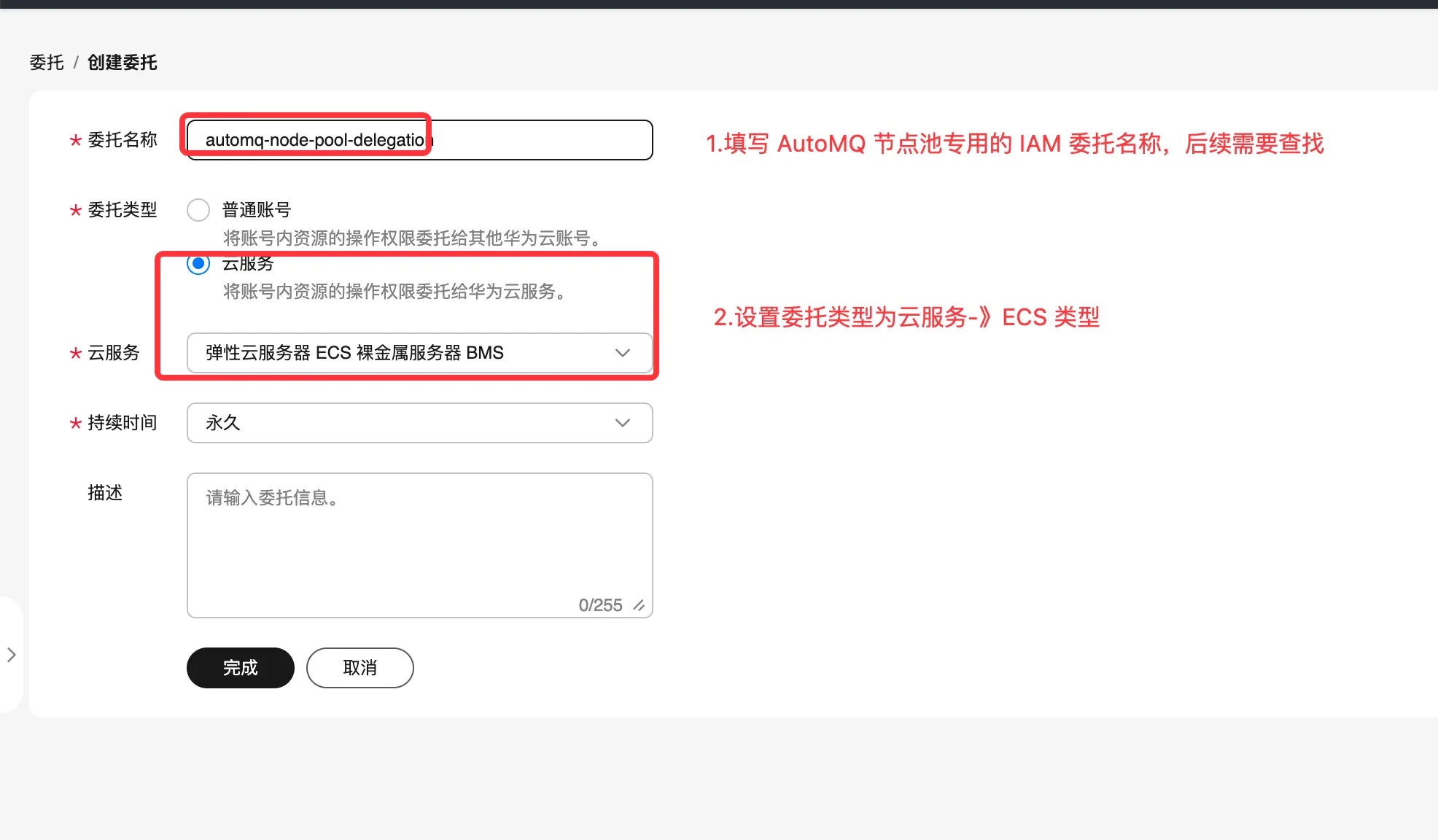Click the chevron in 云服务 dropdown
The width and height of the screenshot is (1438, 840).
point(622,353)
